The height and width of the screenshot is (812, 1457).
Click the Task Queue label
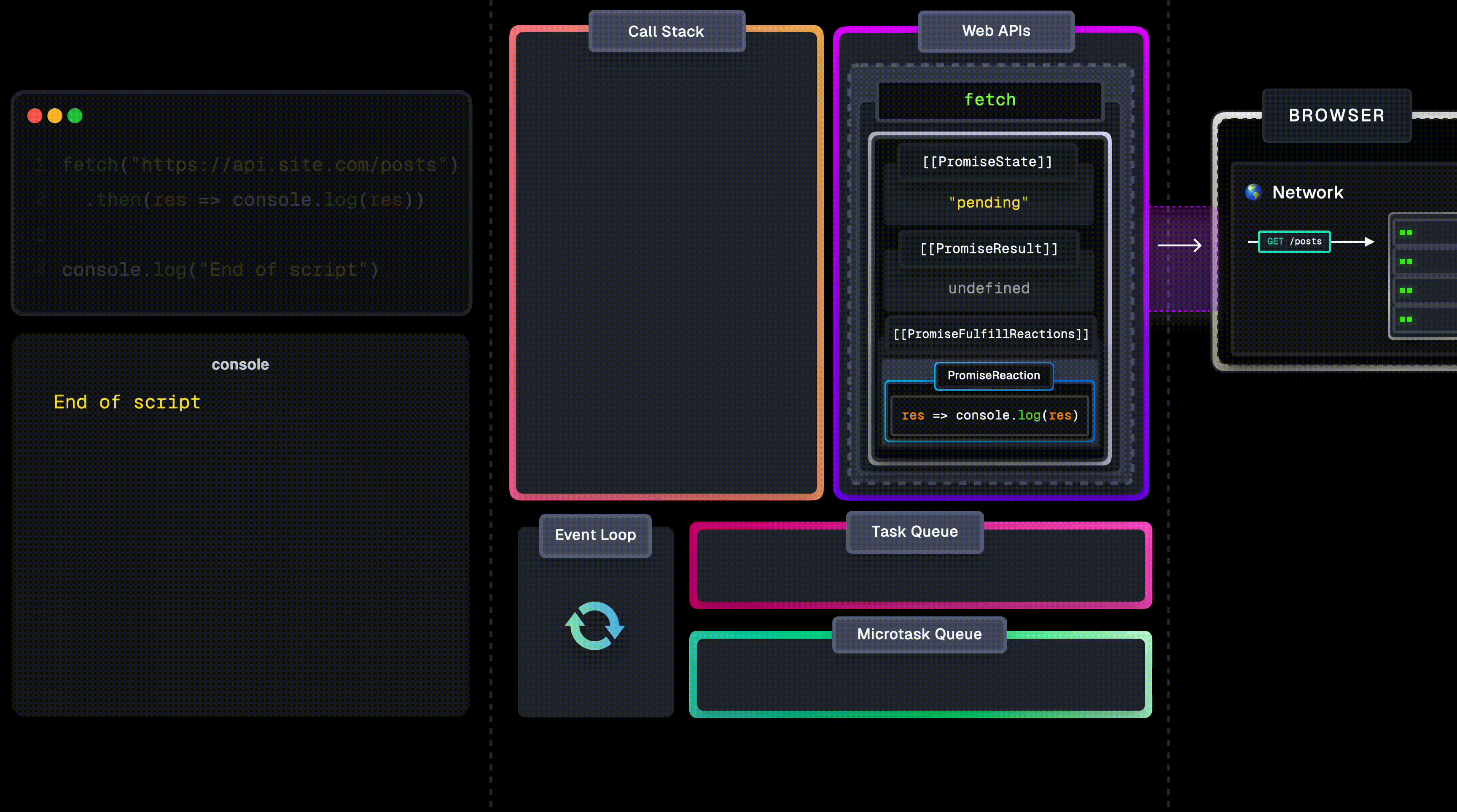pos(914,532)
